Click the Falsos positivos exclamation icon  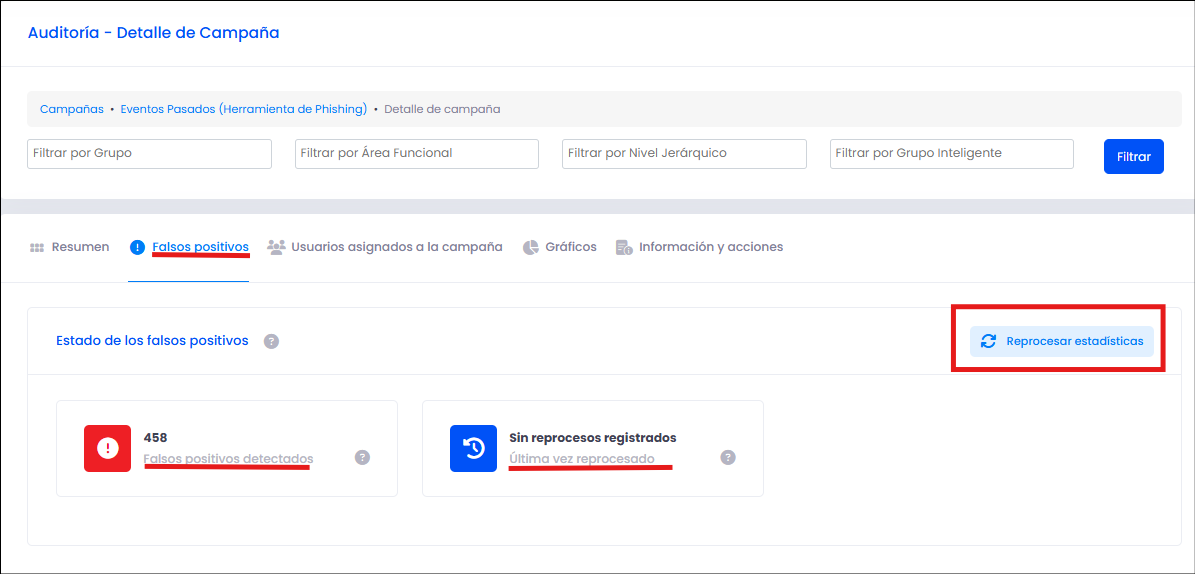pos(137,247)
